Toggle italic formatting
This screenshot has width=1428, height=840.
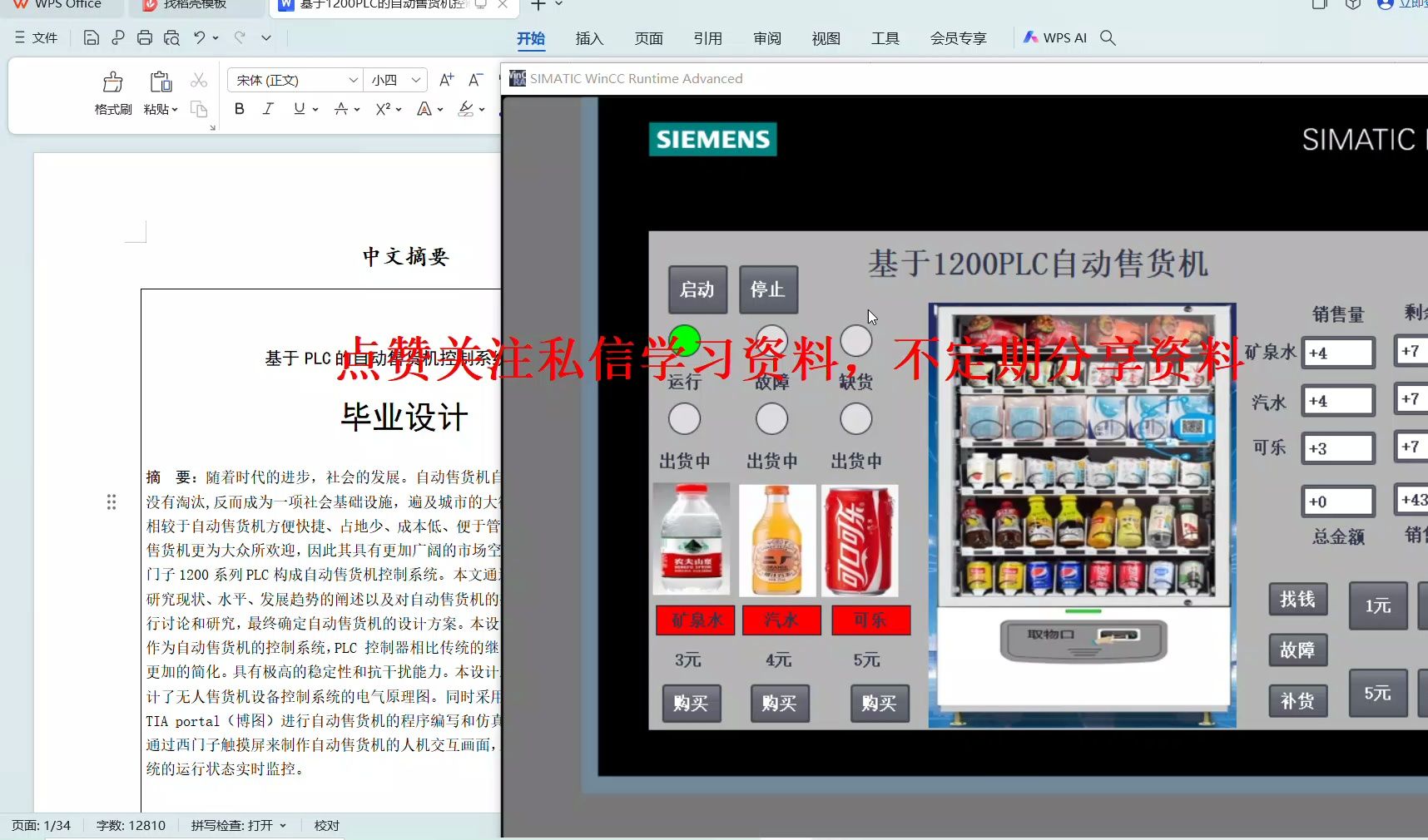click(268, 109)
